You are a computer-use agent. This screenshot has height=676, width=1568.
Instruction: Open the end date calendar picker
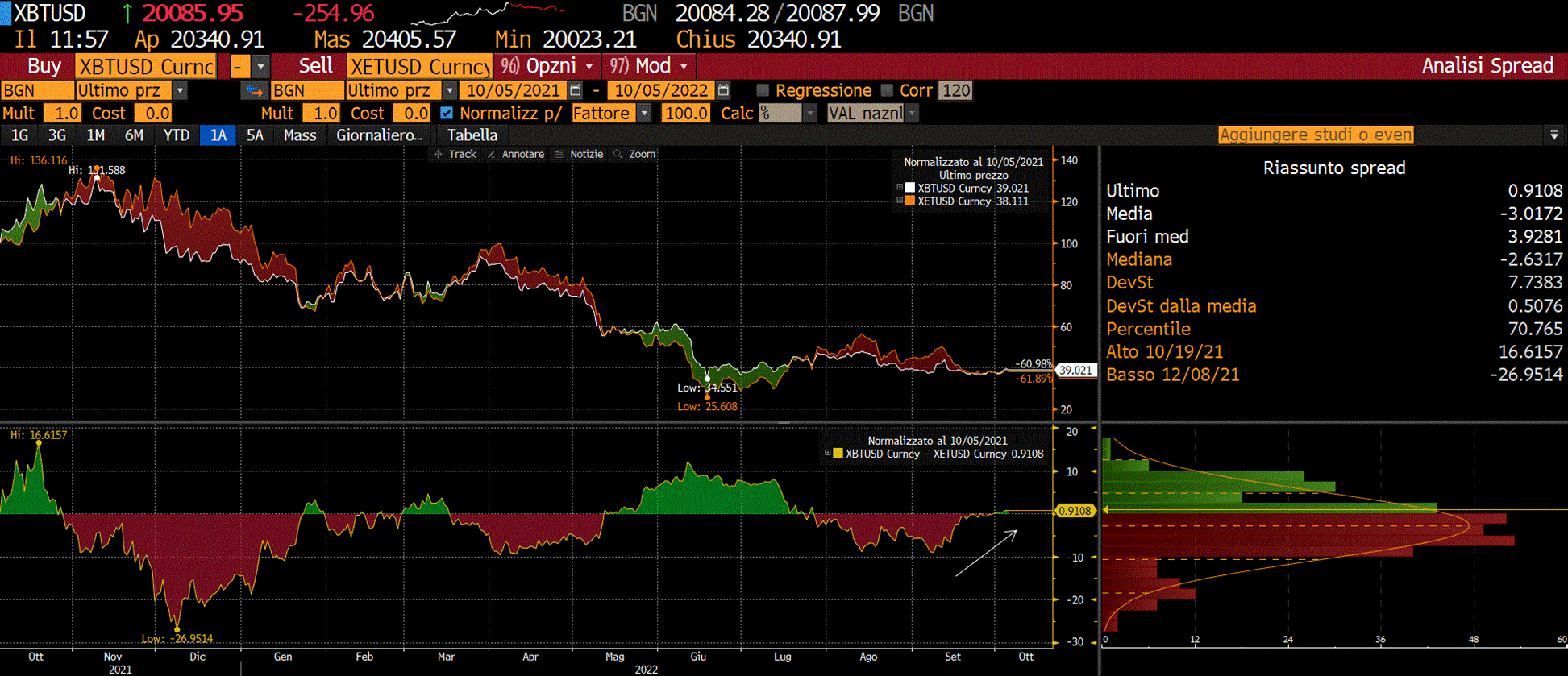[724, 90]
